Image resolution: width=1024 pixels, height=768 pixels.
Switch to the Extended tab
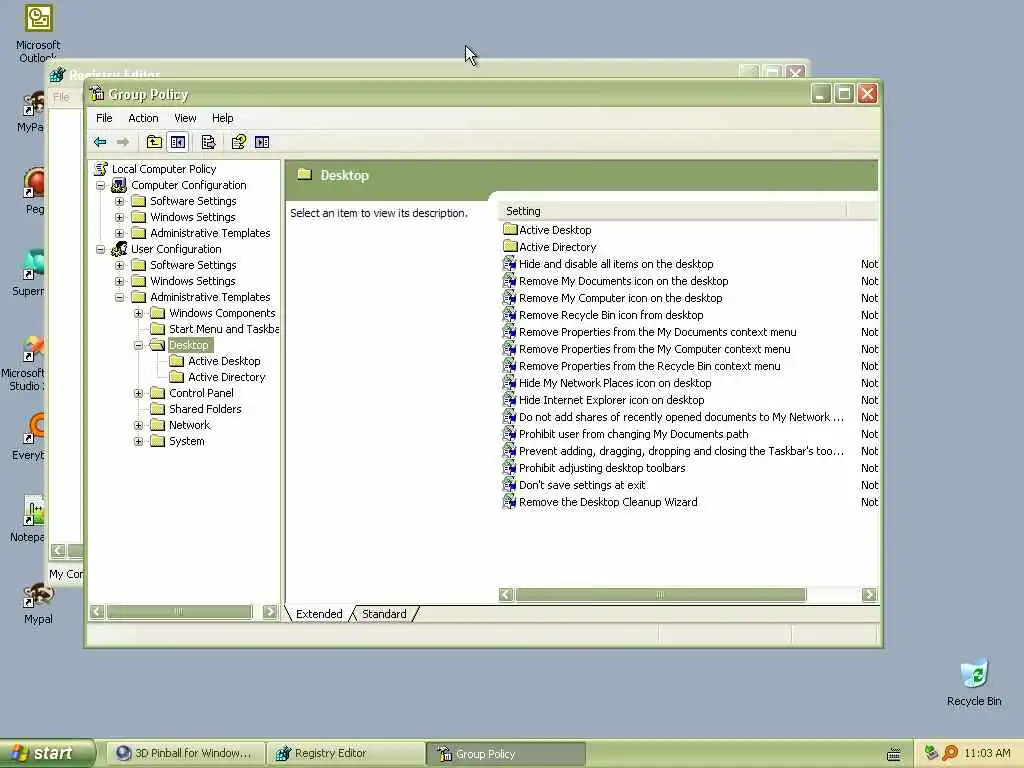pyautogui.click(x=319, y=614)
